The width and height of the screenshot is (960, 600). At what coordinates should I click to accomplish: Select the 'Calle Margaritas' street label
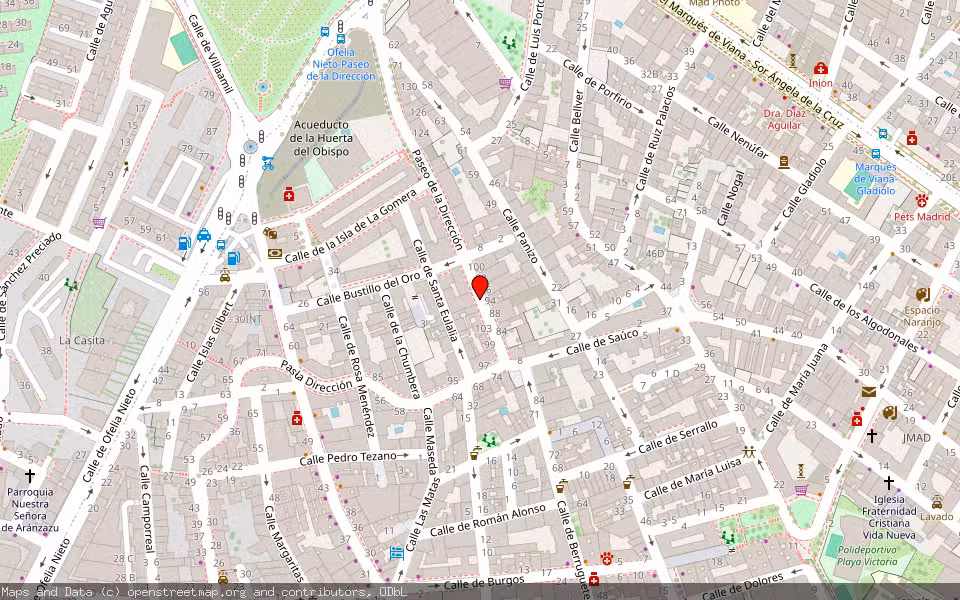pyautogui.click(x=285, y=544)
